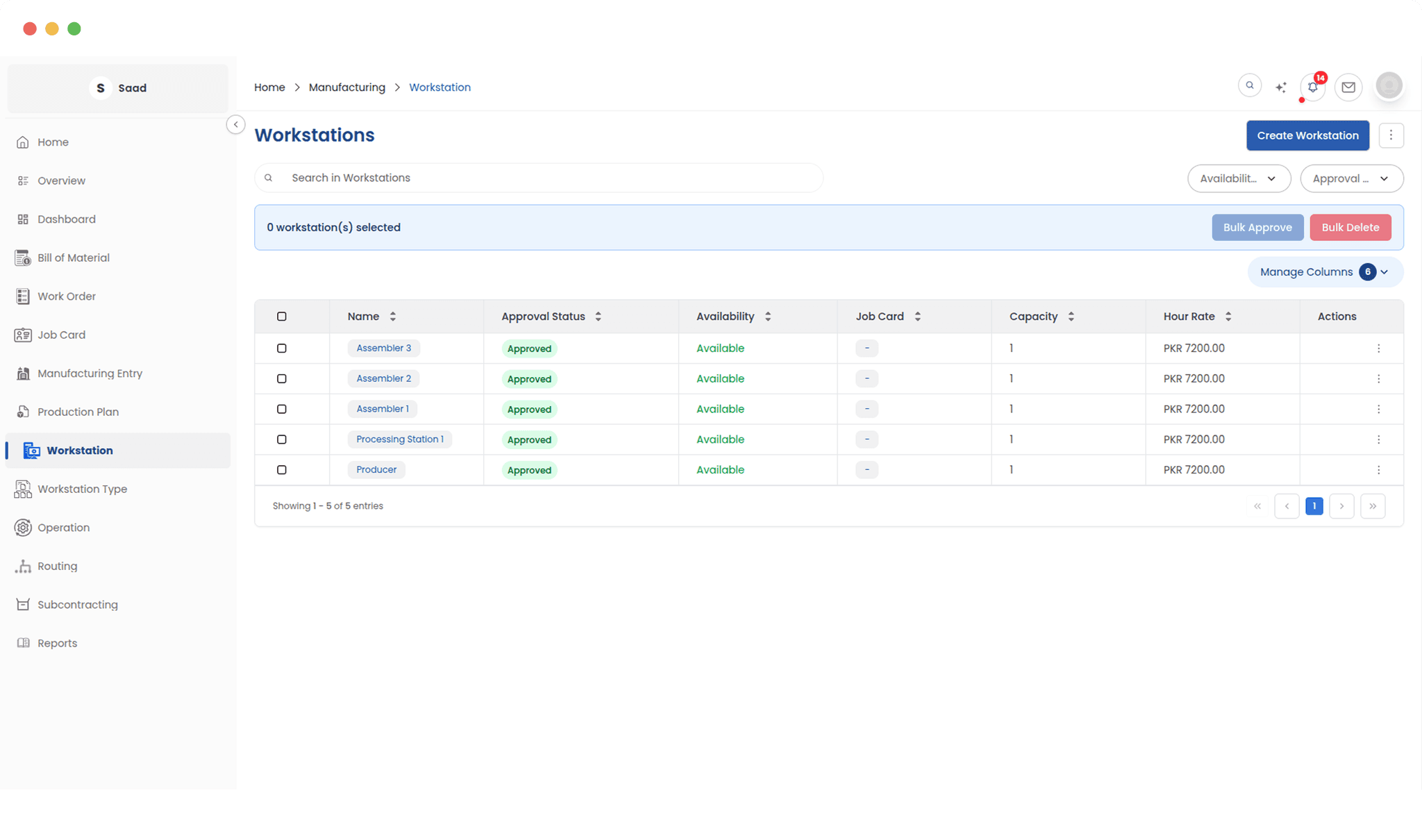Open the Bill of Material section

pyautogui.click(x=73, y=258)
